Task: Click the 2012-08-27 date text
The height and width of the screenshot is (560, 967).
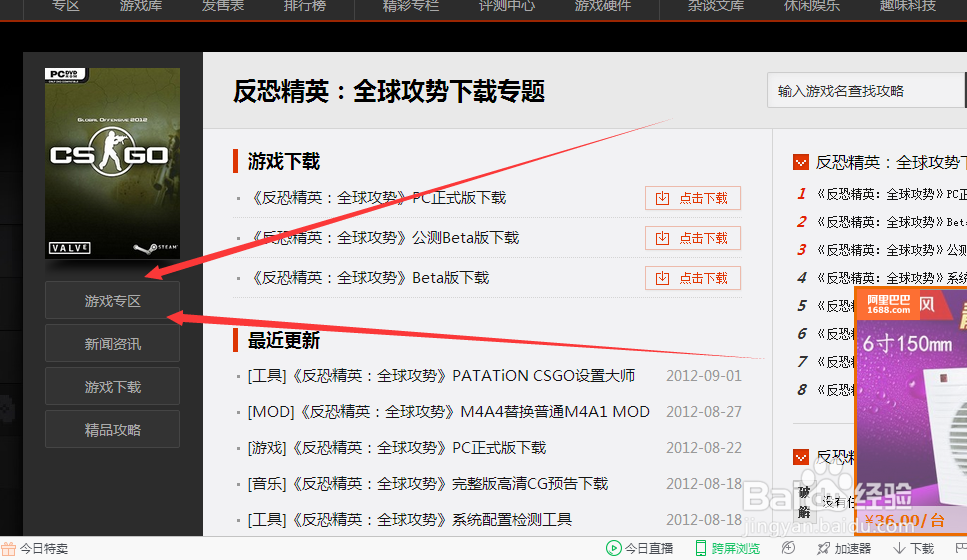Action: pyautogui.click(x=704, y=411)
